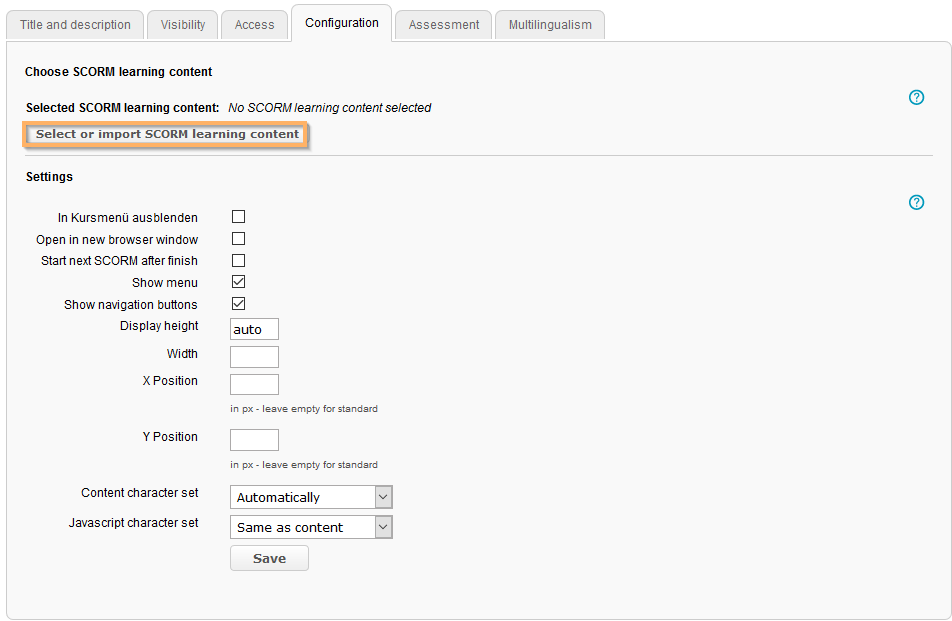Click the X Position input field
Viewport: 952px width, 621px height.
click(x=254, y=384)
